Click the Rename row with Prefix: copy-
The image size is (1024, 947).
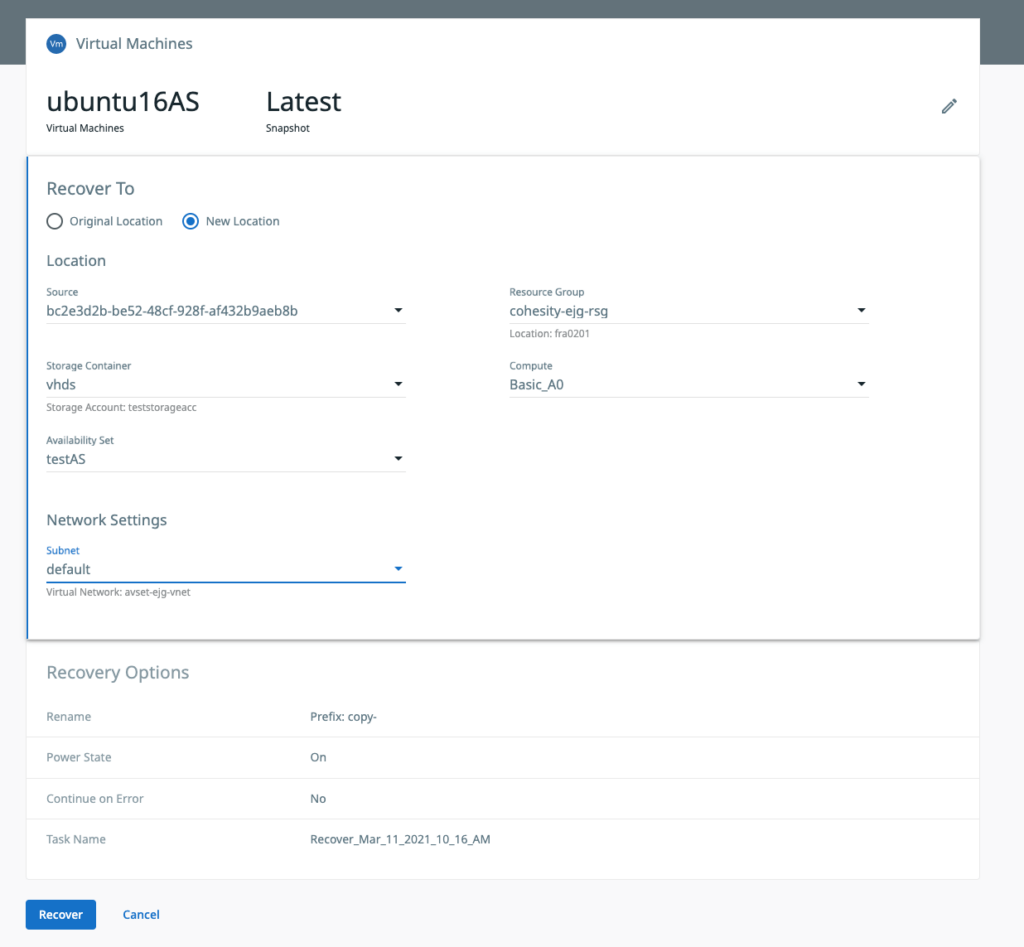point(503,716)
